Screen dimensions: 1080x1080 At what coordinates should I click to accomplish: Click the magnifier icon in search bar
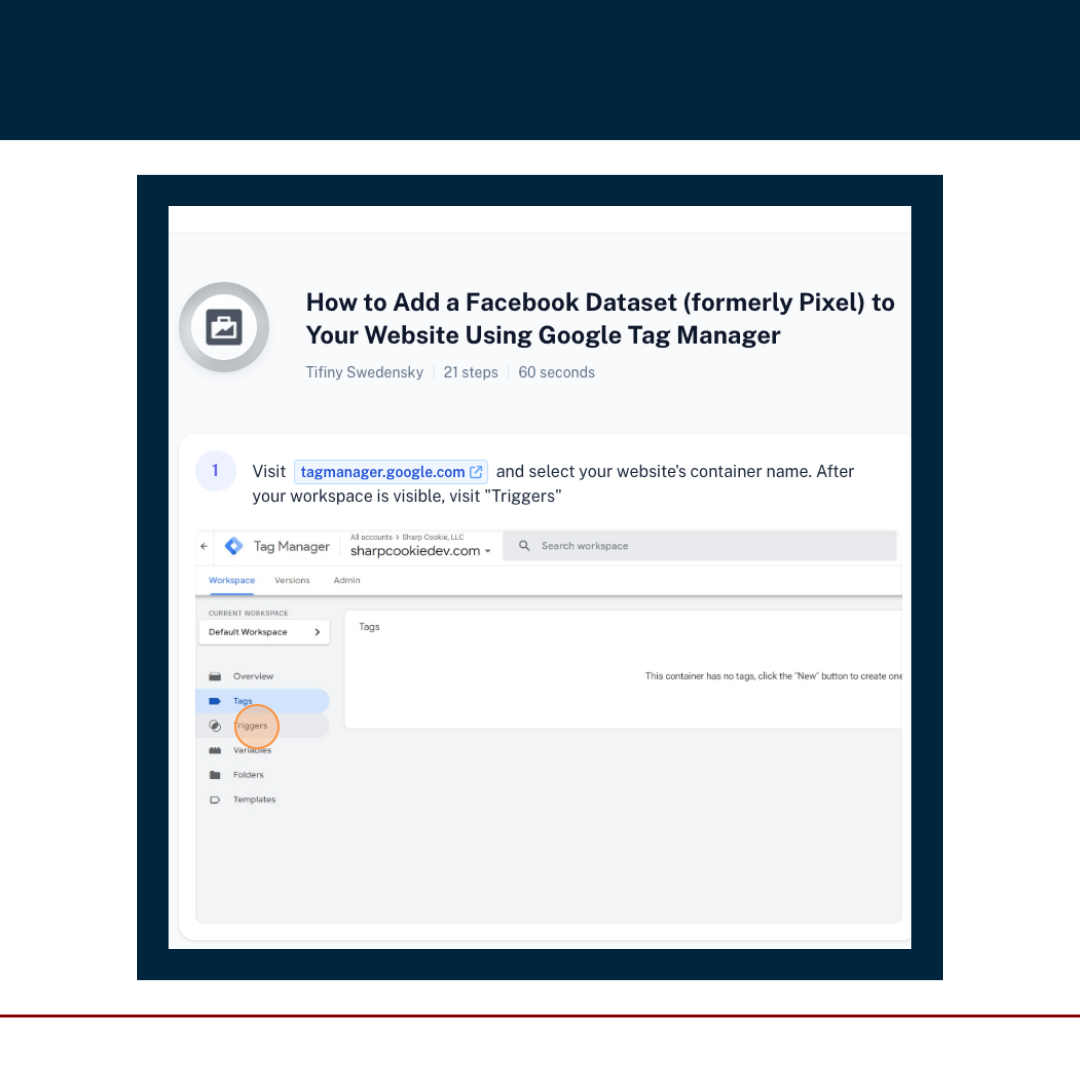click(x=524, y=546)
